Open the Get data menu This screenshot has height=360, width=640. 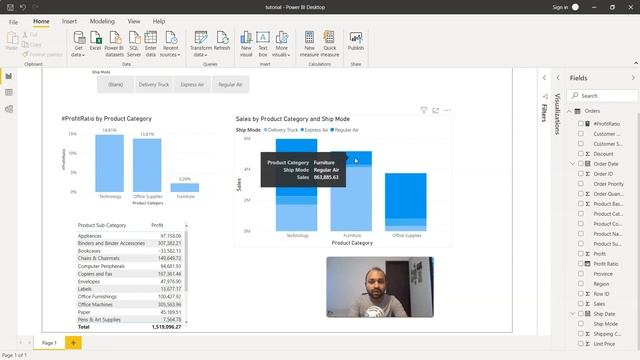(78, 44)
